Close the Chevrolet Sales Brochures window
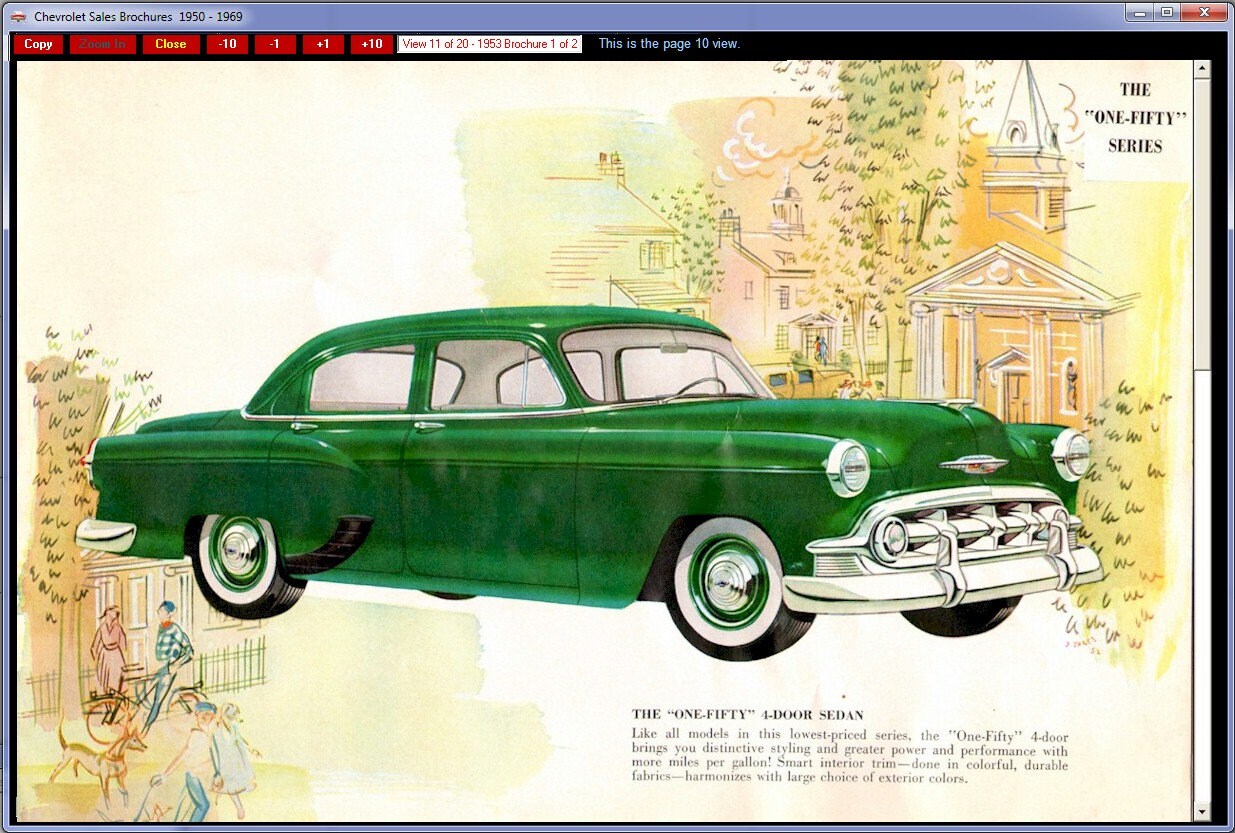1235x833 pixels. [1203, 13]
